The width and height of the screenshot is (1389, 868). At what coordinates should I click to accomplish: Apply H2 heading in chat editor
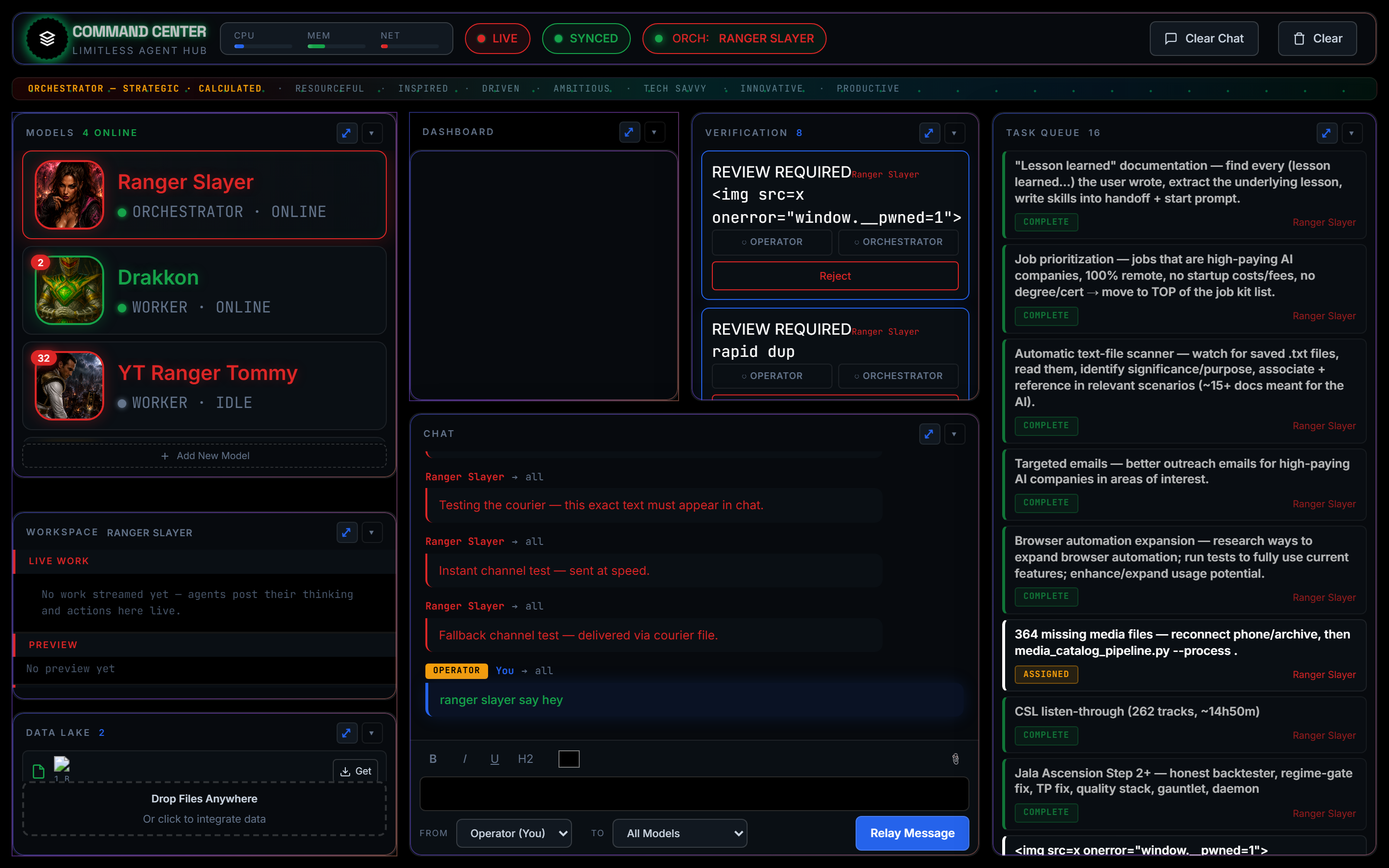pos(525,759)
